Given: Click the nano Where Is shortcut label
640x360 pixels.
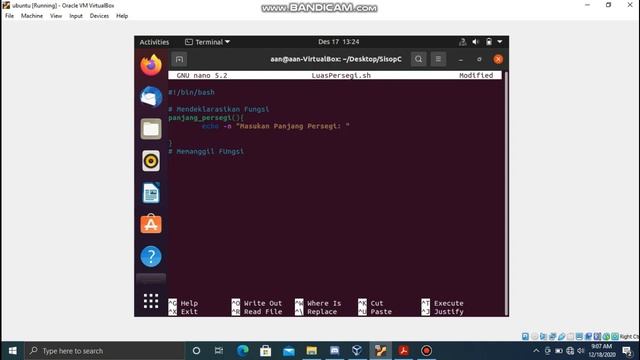Looking at the screenshot, I should click(x=324, y=303).
